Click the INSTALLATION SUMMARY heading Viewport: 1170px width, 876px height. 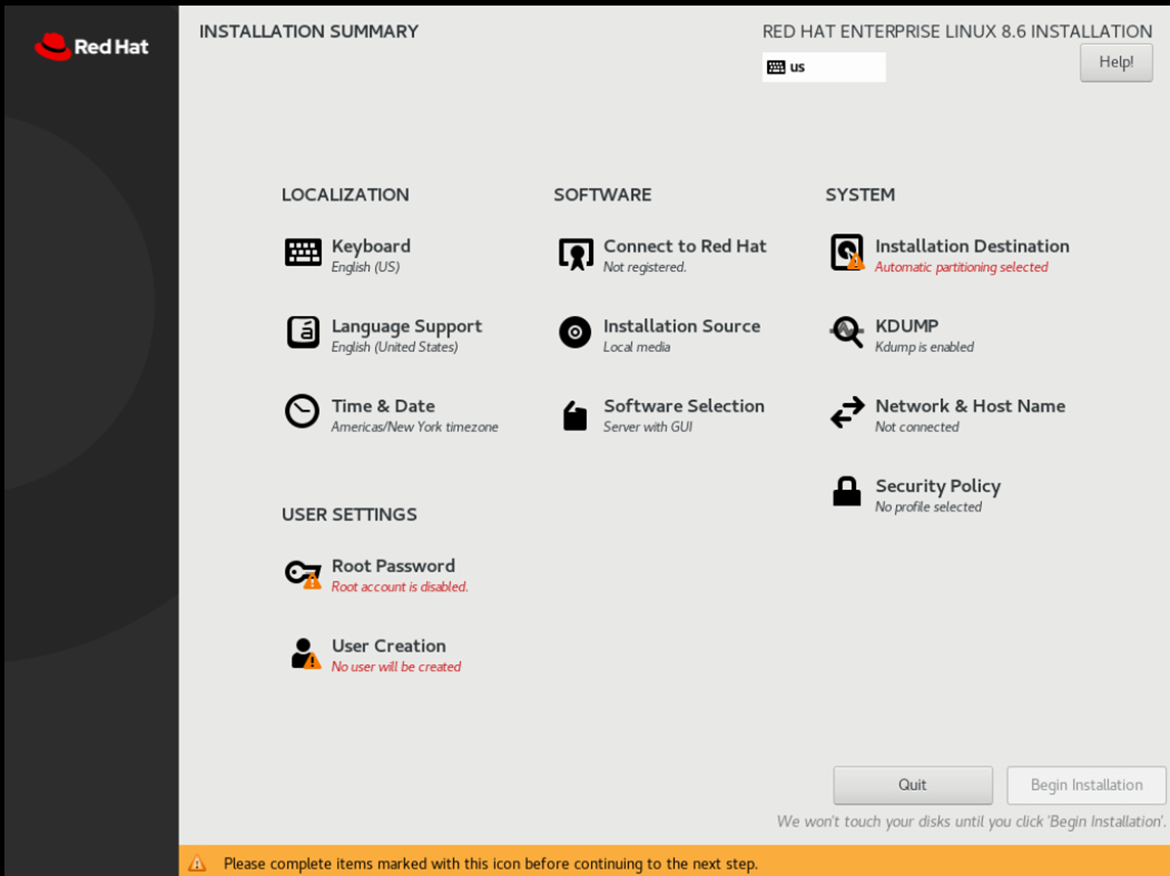(308, 31)
